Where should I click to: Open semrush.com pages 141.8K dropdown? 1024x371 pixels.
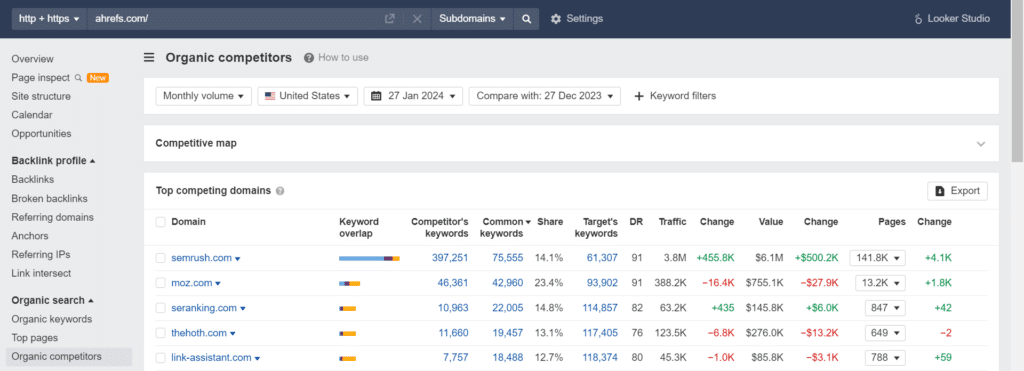coord(878,258)
